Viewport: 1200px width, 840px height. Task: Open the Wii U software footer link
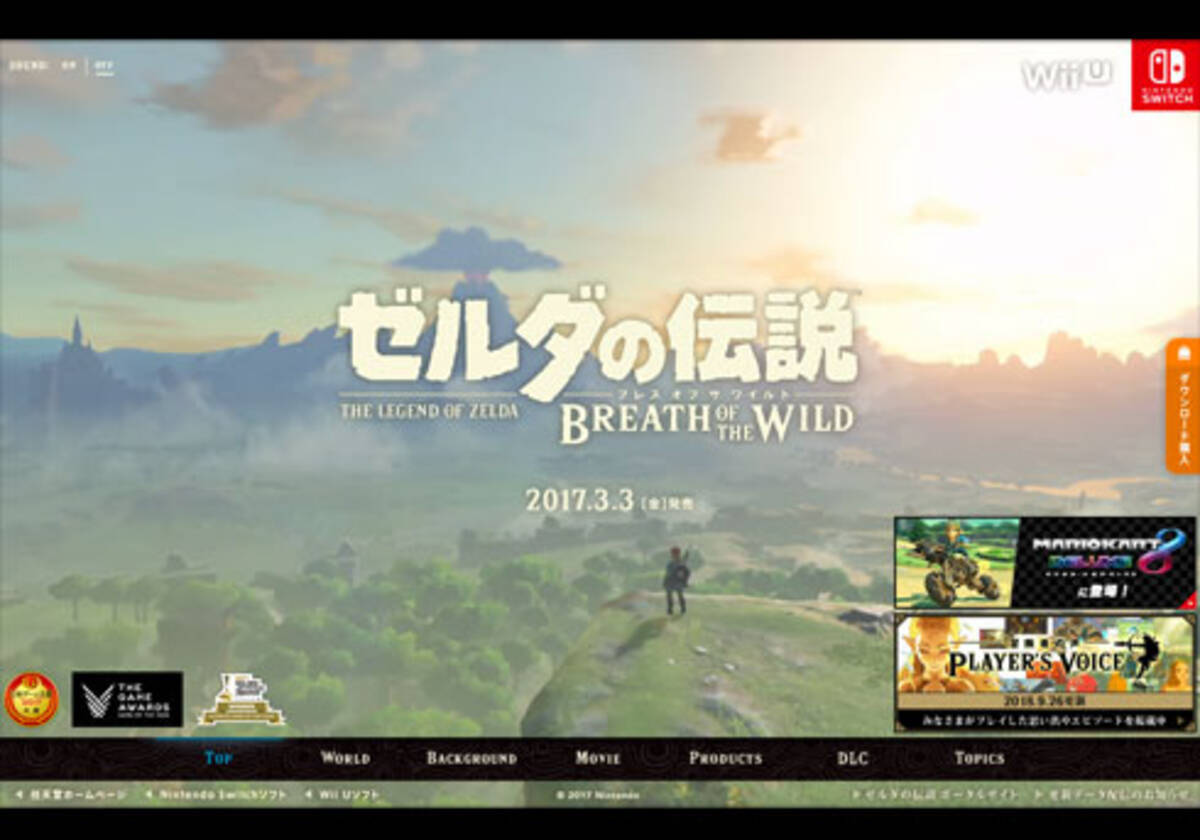click(343, 795)
